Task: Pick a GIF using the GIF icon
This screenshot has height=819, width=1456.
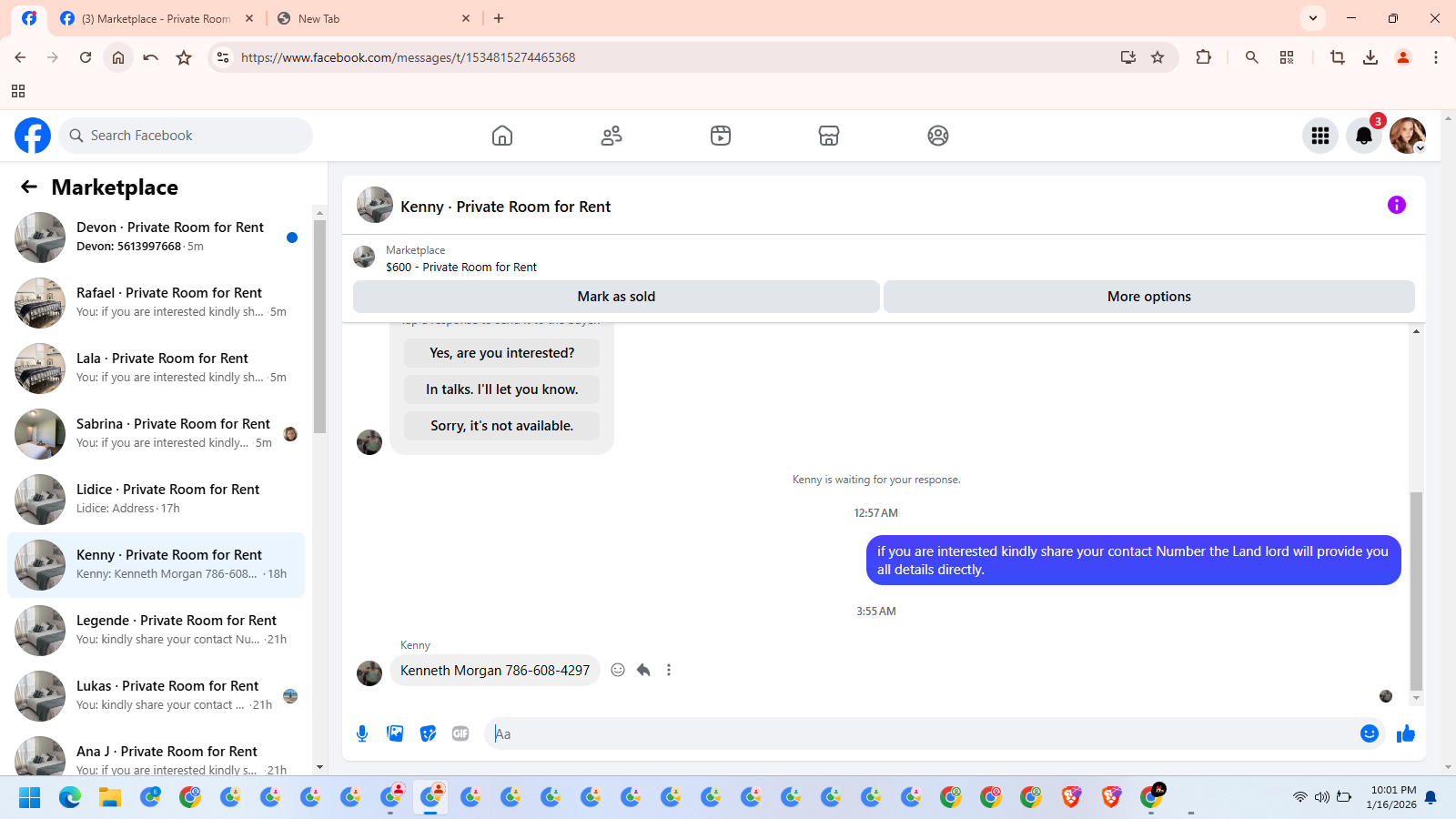Action: (460, 733)
